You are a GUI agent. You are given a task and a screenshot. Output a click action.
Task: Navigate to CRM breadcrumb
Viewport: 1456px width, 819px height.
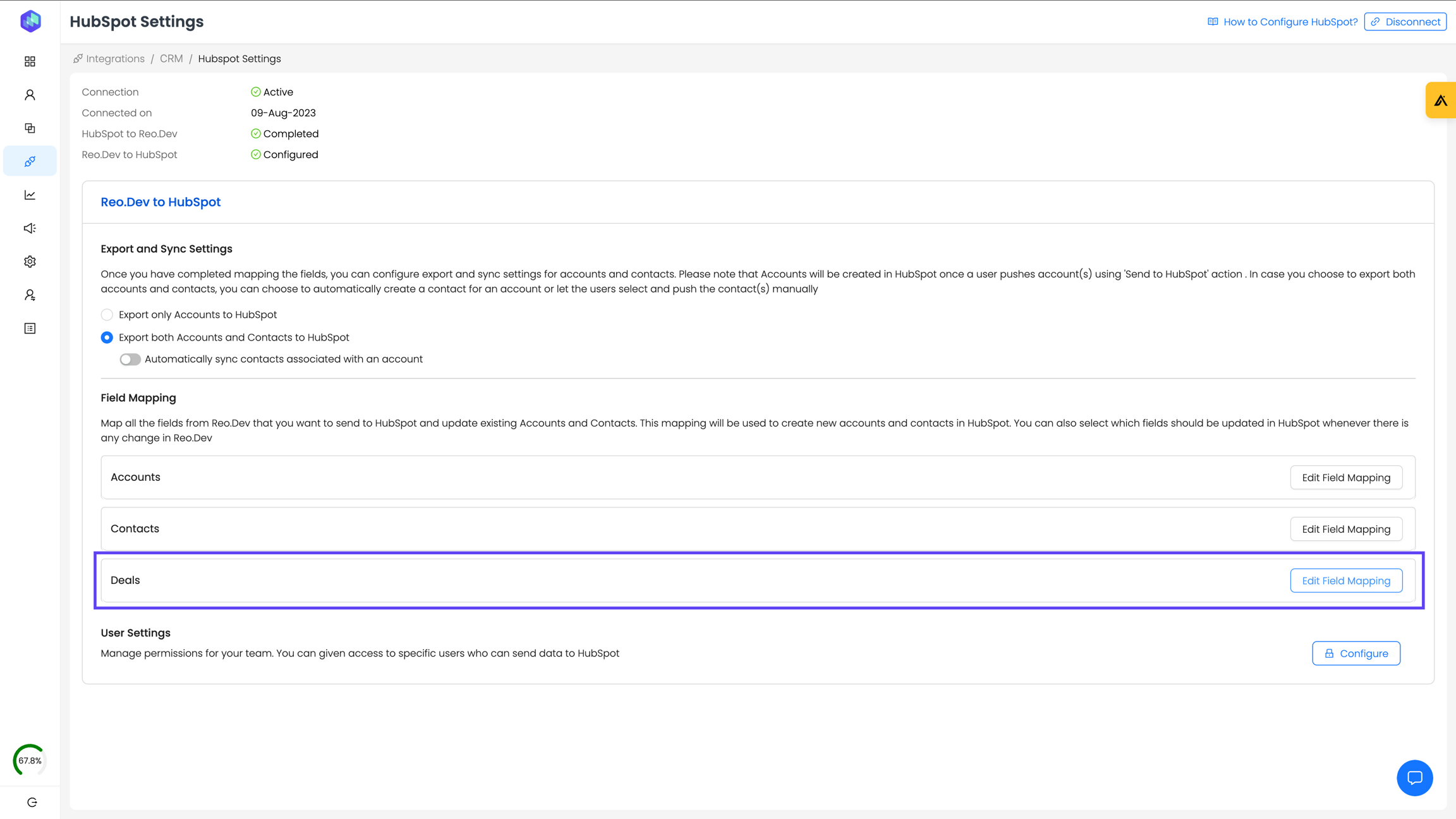tap(171, 59)
